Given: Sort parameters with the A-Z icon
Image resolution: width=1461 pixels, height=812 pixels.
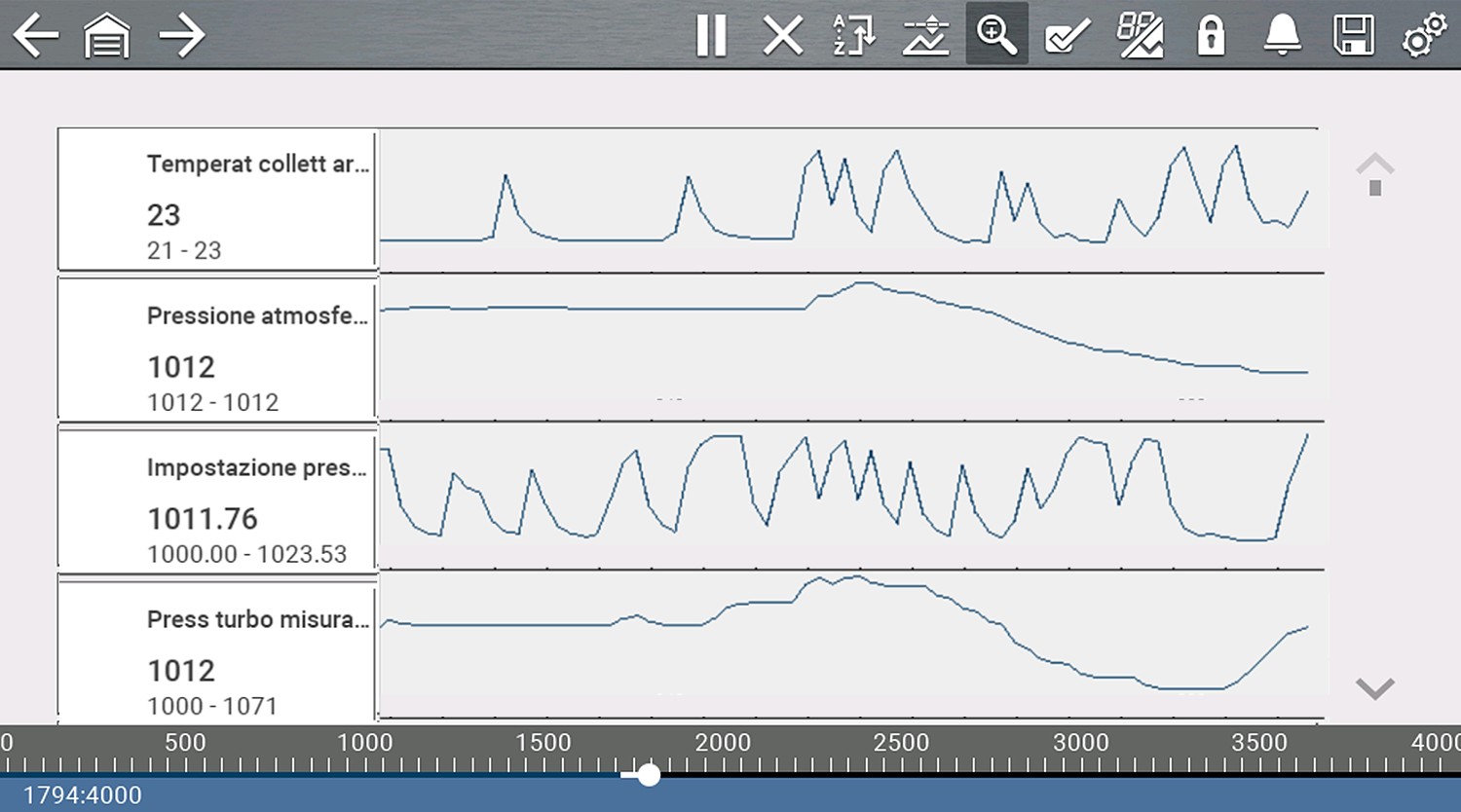Looking at the screenshot, I should (x=854, y=36).
